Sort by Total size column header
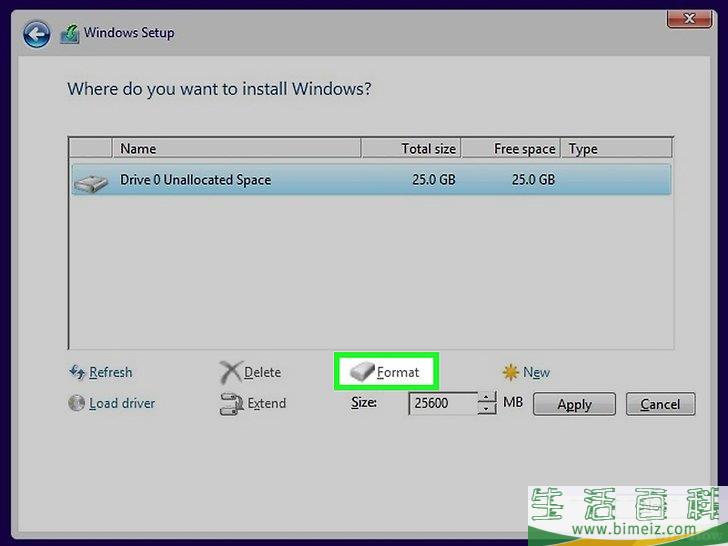Image resolution: width=728 pixels, height=546 pixels. tap(411, 148)
